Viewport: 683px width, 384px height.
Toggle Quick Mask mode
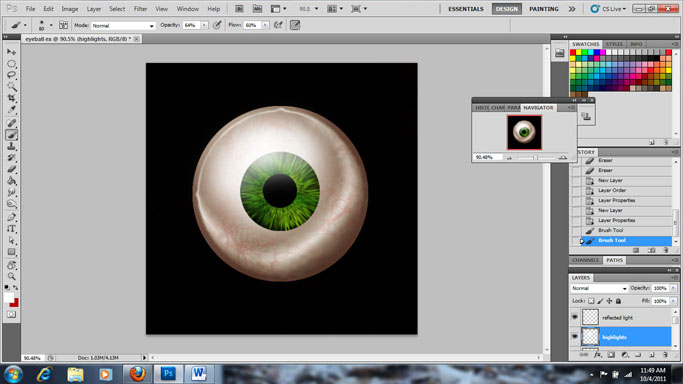[11, 314]
